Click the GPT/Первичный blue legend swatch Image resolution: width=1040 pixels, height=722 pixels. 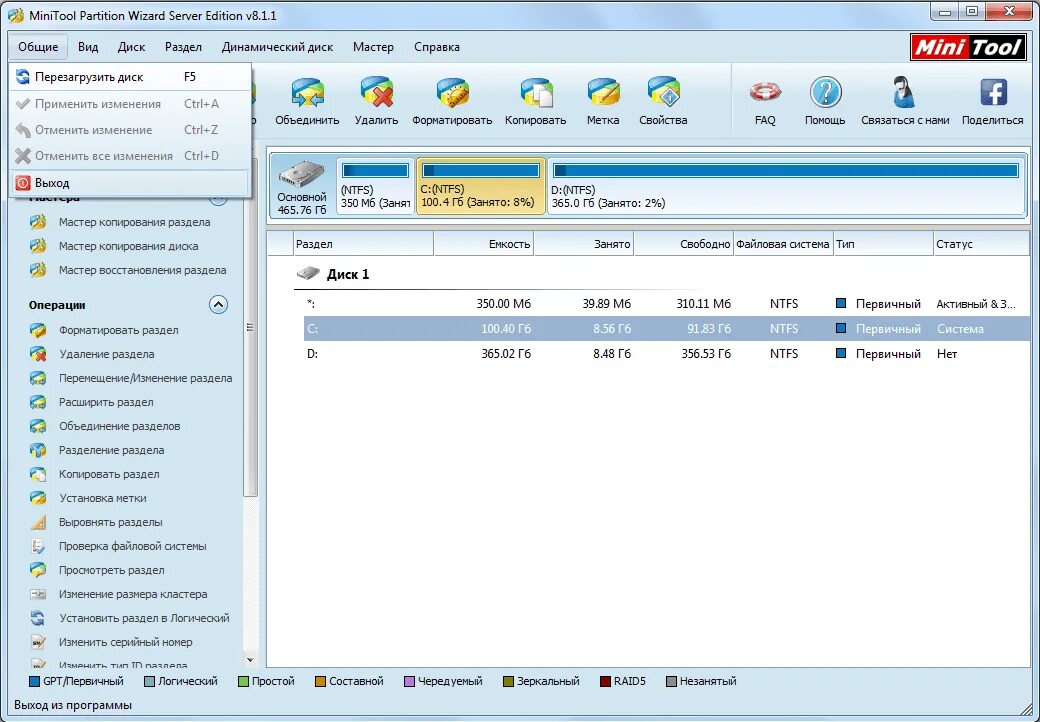coord(35,682)
